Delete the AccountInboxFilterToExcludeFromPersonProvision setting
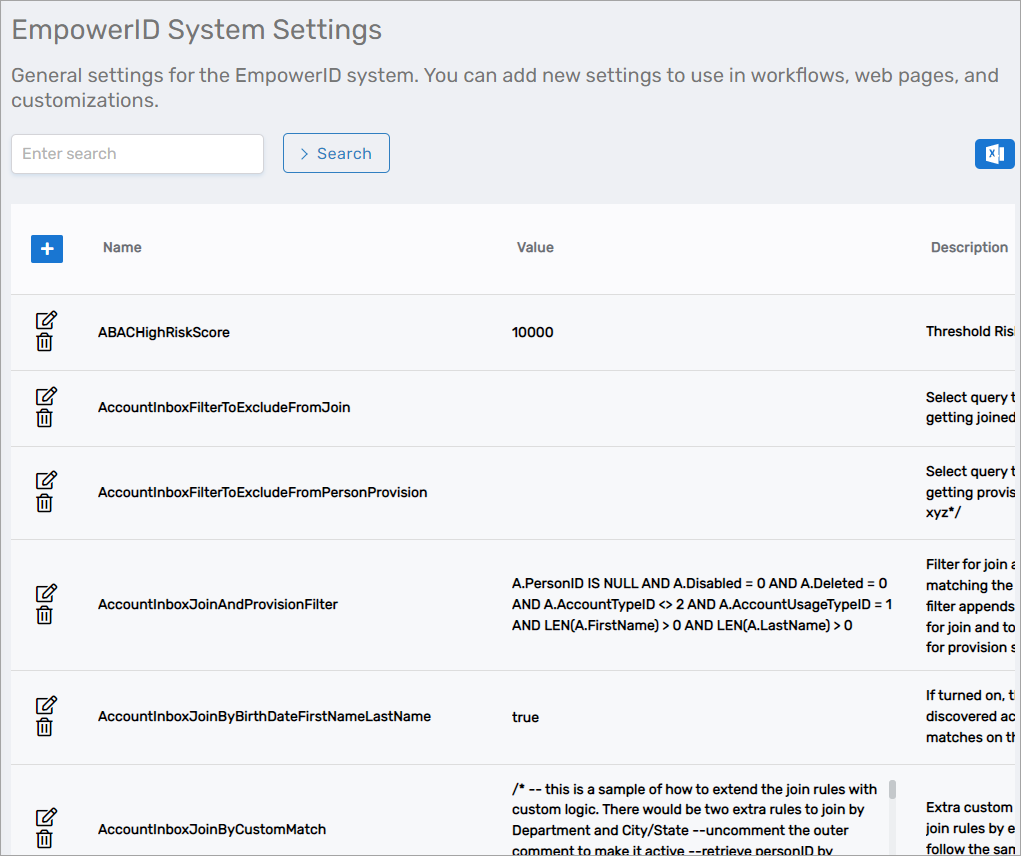Screen dimensions: 1021x856 (x=45, y=503)
